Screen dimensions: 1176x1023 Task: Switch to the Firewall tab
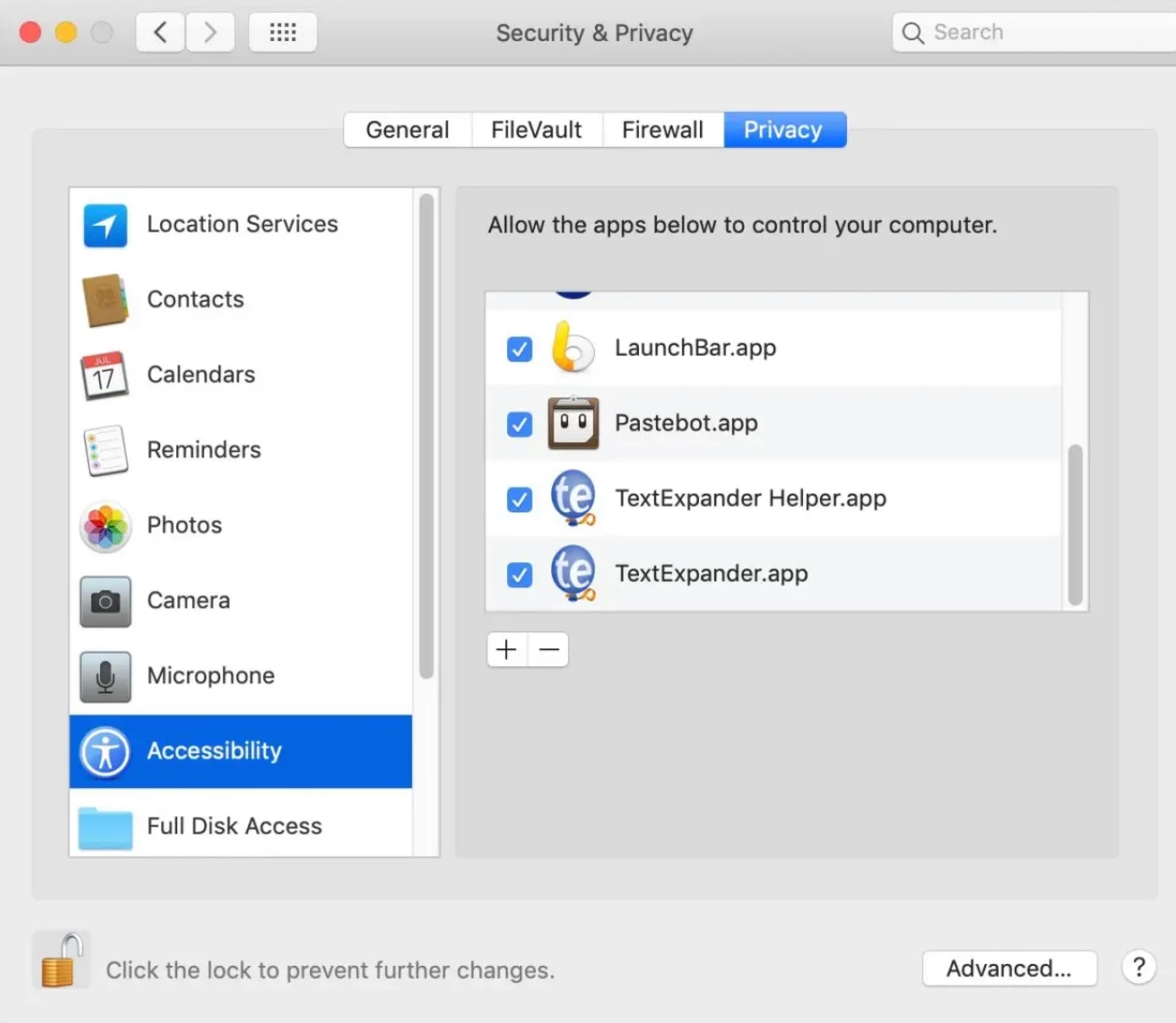(x=663, y=130)
